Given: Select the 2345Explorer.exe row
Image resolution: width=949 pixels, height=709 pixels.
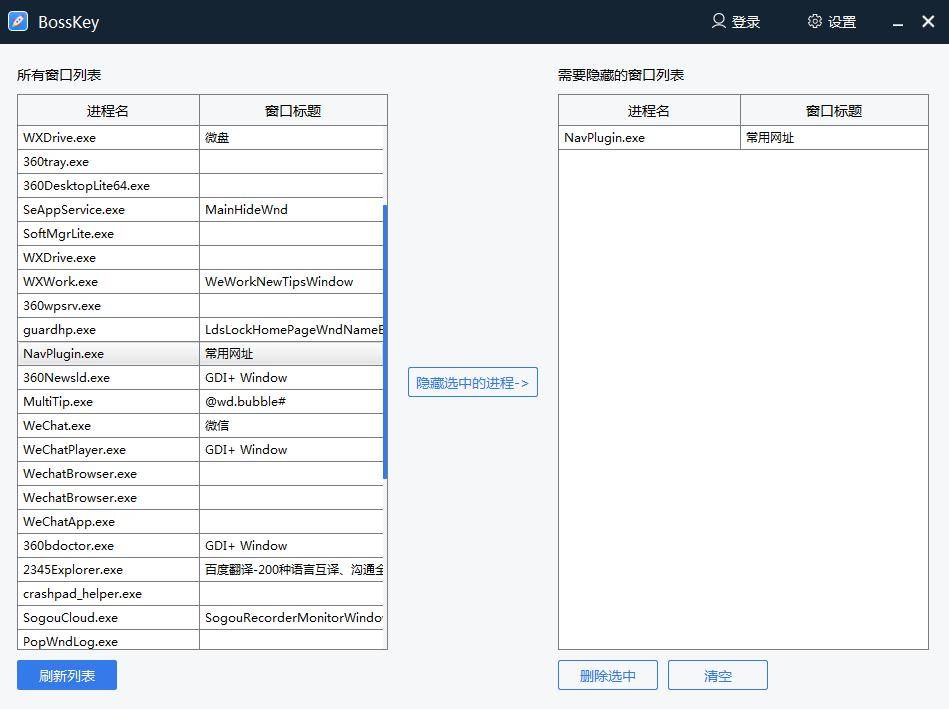Looking at the screenshot, I should 107,569.
